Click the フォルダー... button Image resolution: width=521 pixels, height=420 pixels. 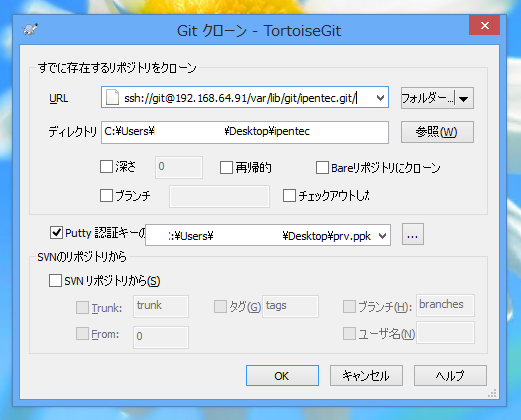tap(428, 99)
